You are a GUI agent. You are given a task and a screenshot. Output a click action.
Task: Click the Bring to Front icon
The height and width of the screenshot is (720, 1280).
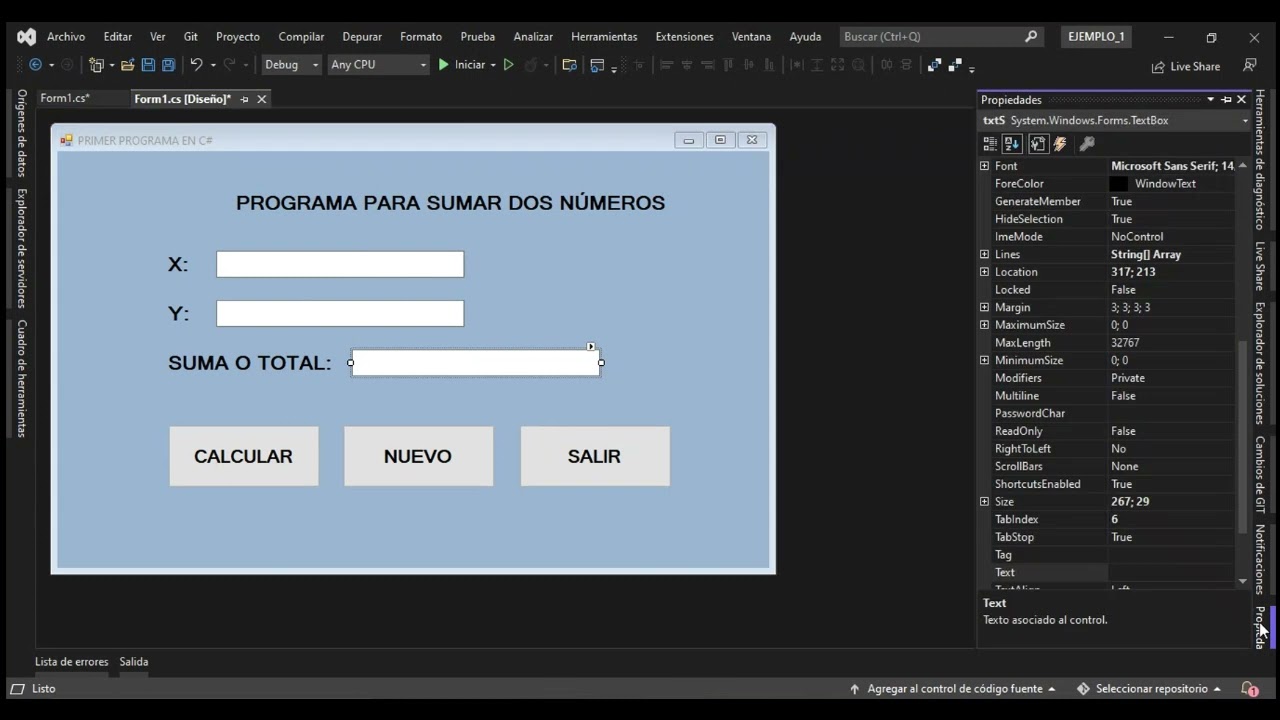click(934, 65)
